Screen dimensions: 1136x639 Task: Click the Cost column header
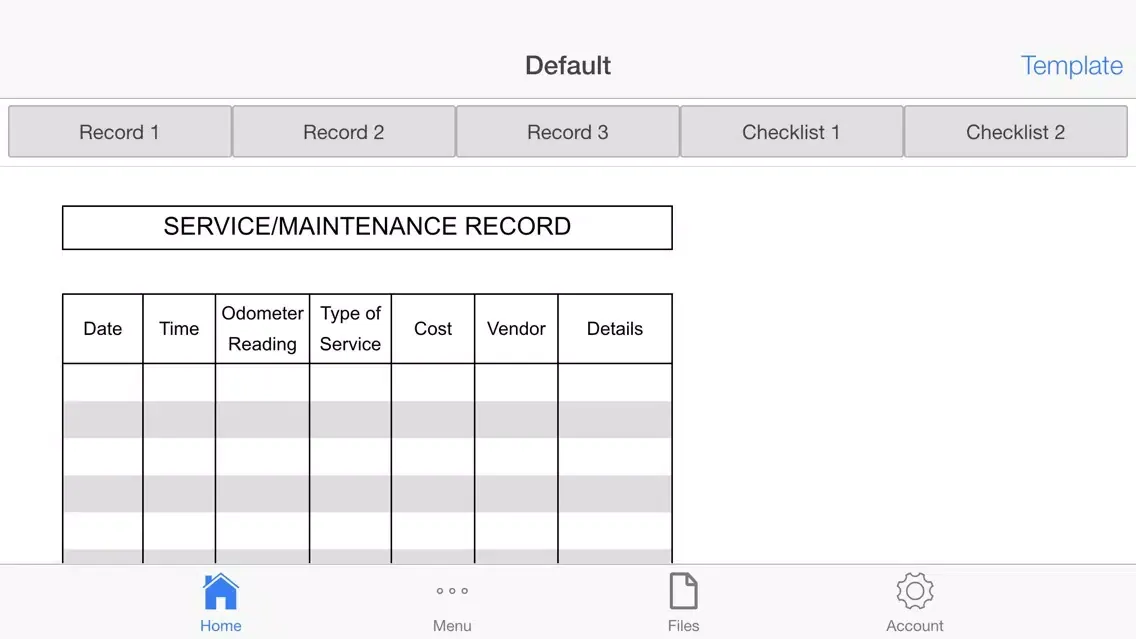click(x=433, y=329)
